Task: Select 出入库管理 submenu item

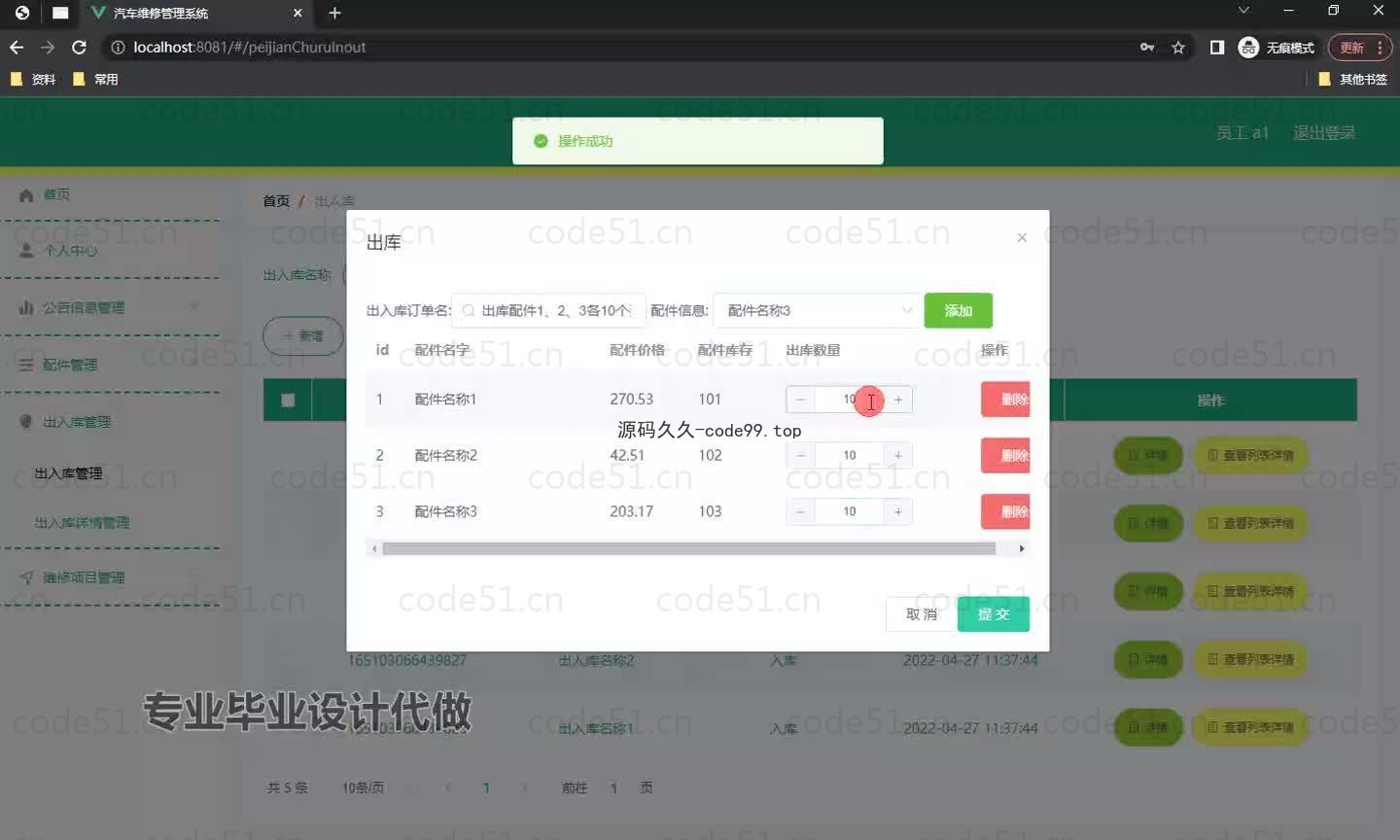Action: [68, 473]
